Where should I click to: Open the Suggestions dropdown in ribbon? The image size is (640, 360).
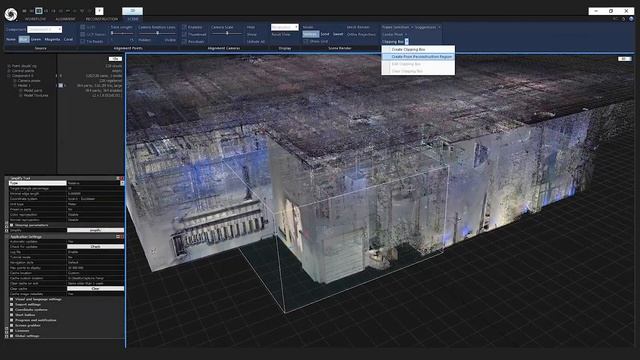pyautogui.click(x=427, y=27)
